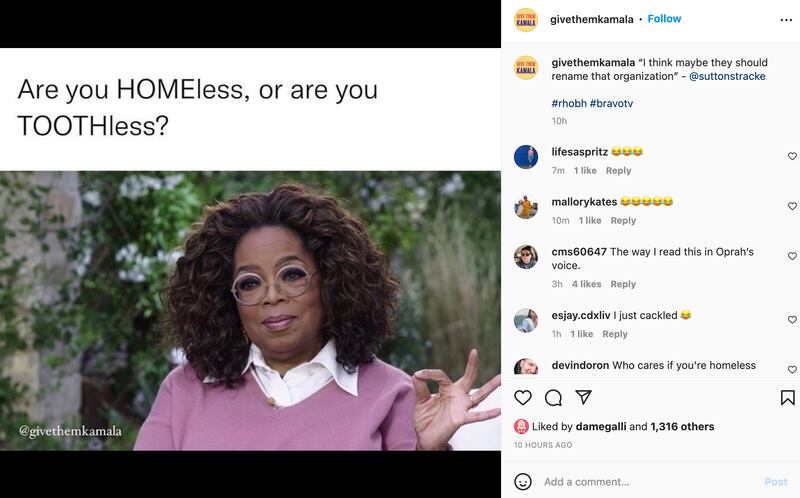Click the Add a comment field
Image resolution: width=800 pixels, height=498 pixels.
640,481
